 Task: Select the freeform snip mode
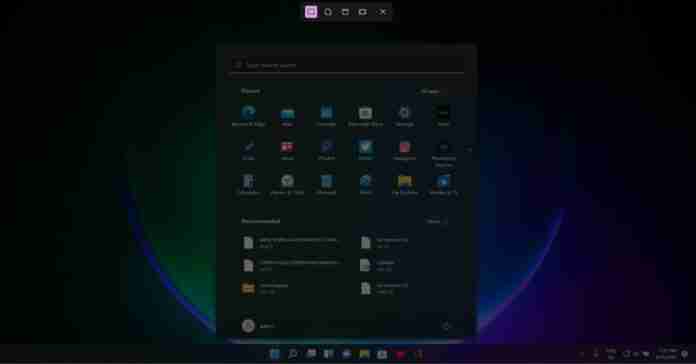click(x=328, y=12)
